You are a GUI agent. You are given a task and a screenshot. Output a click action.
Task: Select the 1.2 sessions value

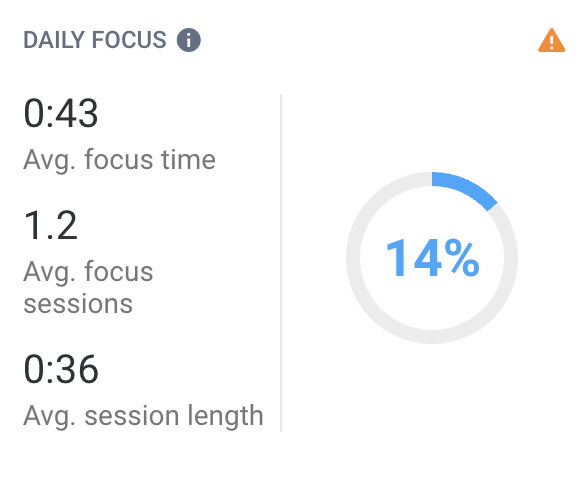point(50,225)
